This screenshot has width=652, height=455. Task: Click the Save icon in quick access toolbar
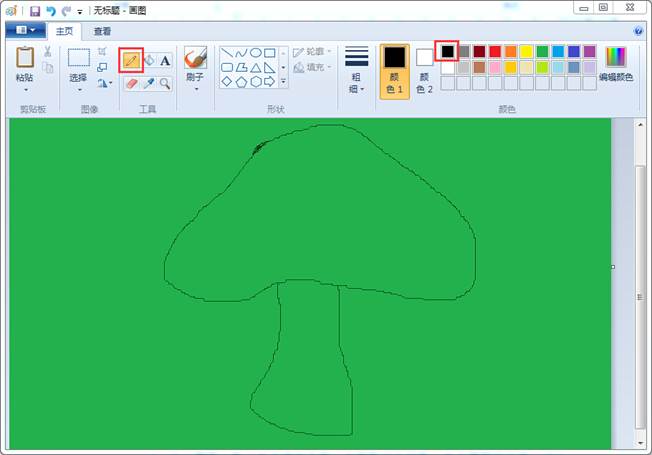(x=35, y=11)
